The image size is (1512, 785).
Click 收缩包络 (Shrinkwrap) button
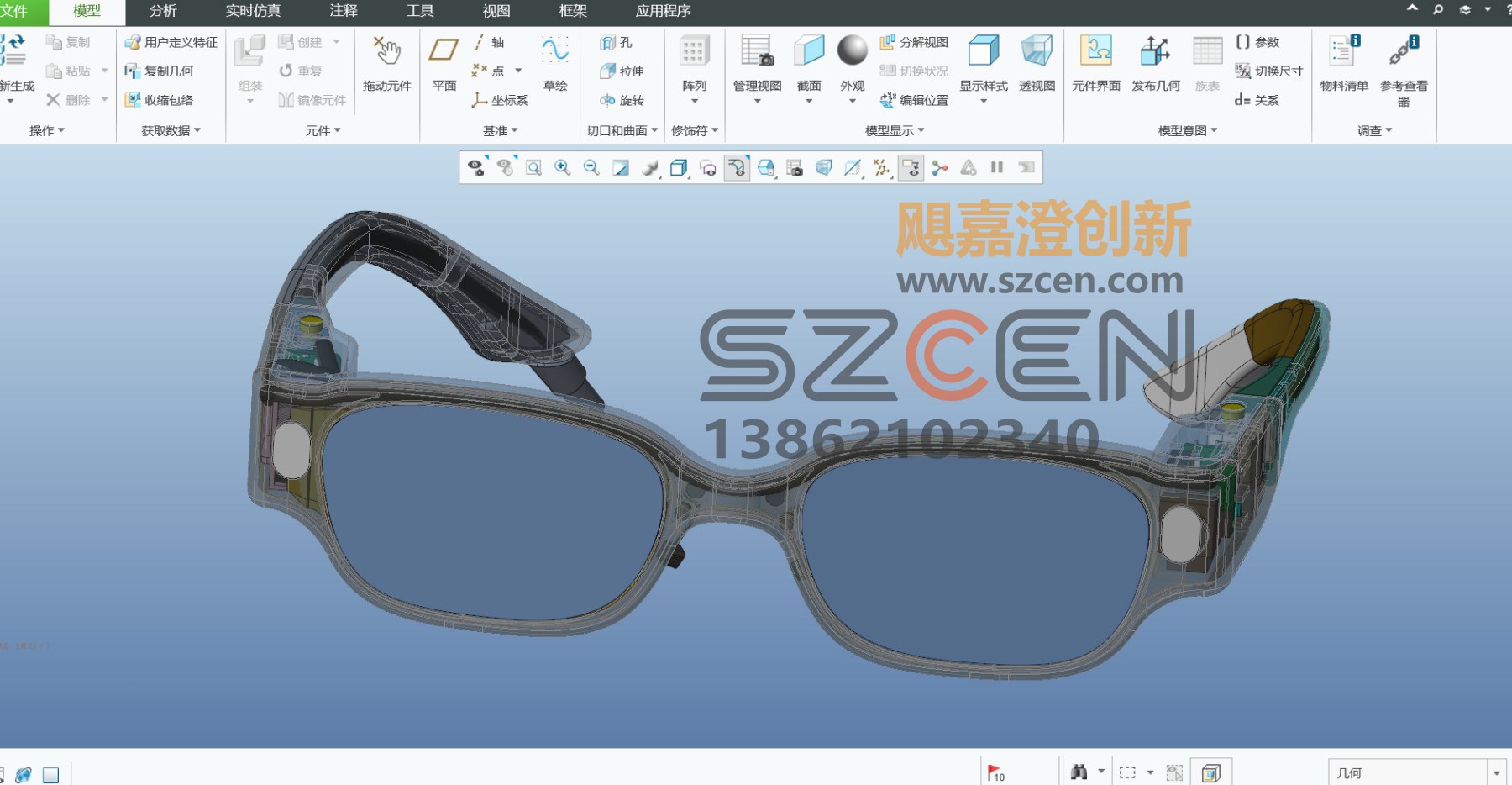(x=159, y=100)
